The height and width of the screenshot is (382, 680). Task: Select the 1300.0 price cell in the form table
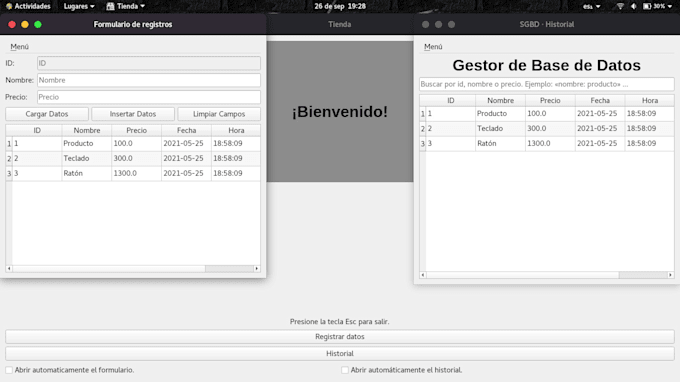137,173
